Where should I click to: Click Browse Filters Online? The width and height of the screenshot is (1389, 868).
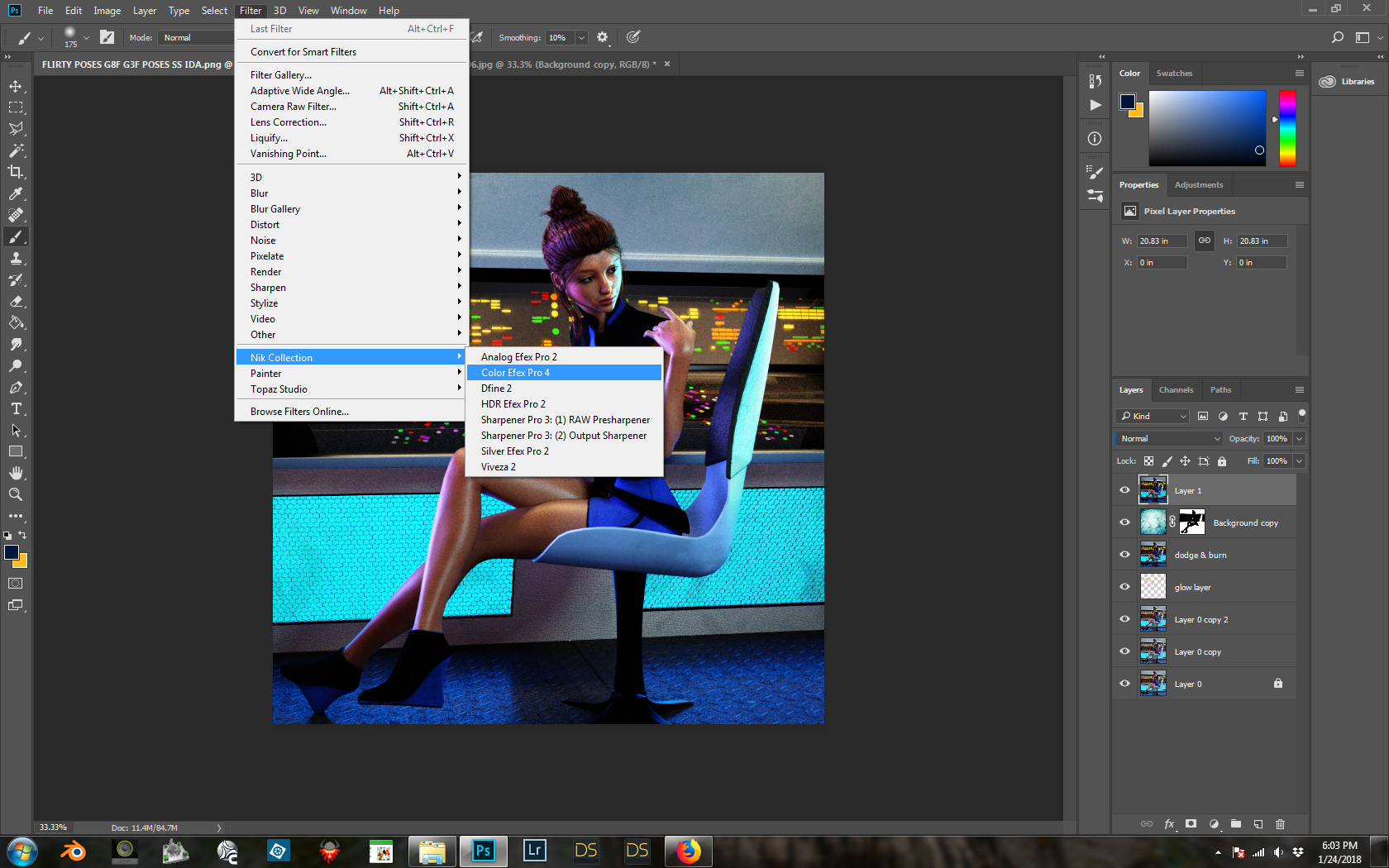coord(299,412)
